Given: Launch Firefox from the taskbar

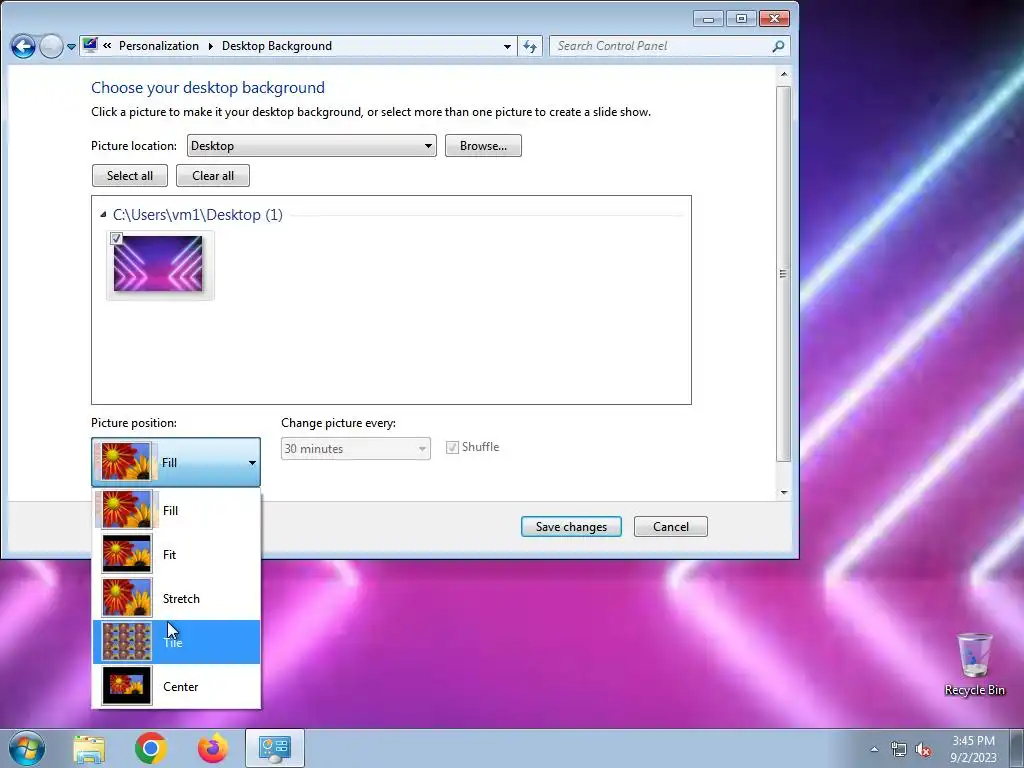Looking at the screenshot, I should (213, 748).
